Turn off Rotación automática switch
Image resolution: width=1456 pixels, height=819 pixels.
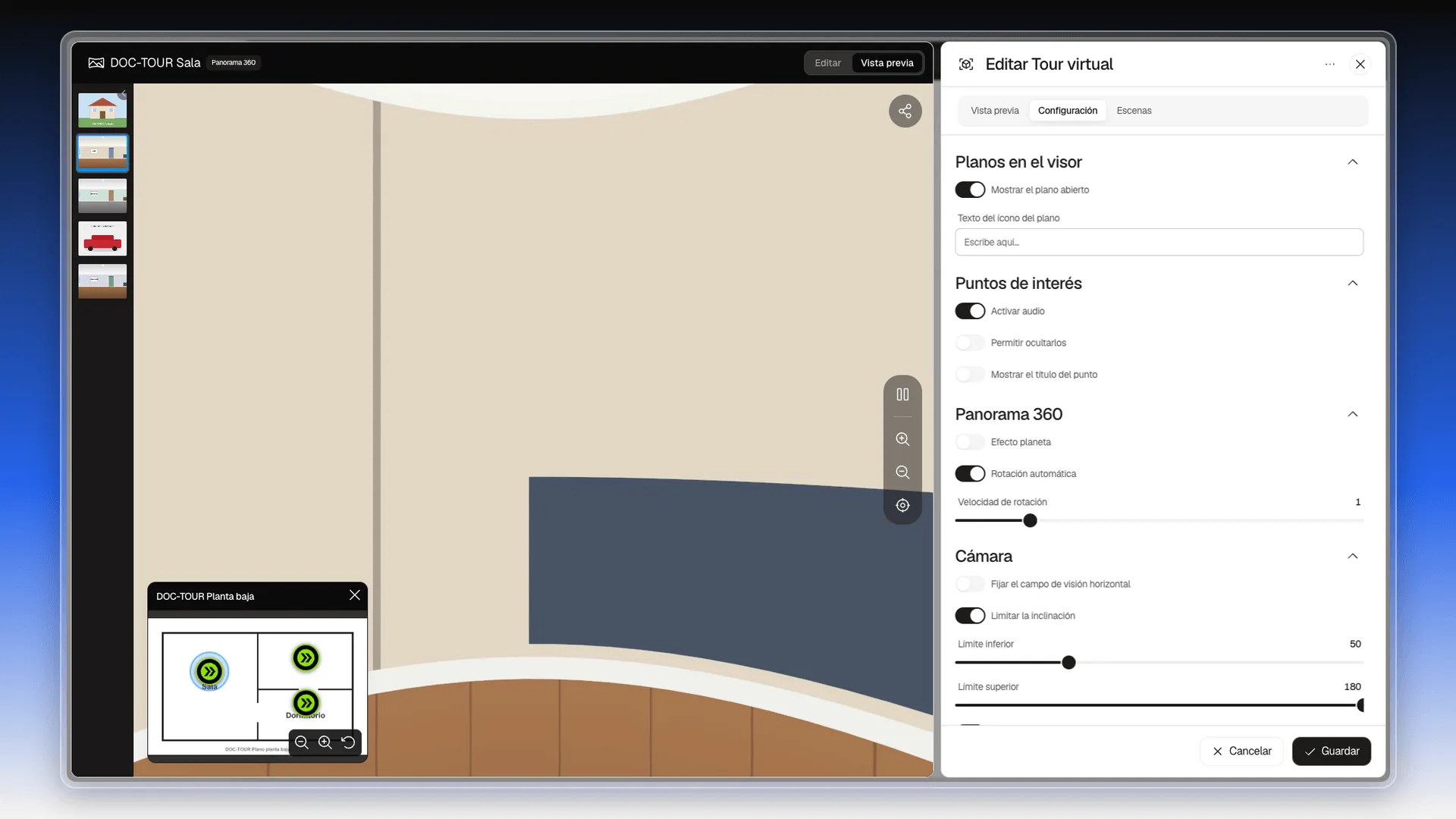970,474
